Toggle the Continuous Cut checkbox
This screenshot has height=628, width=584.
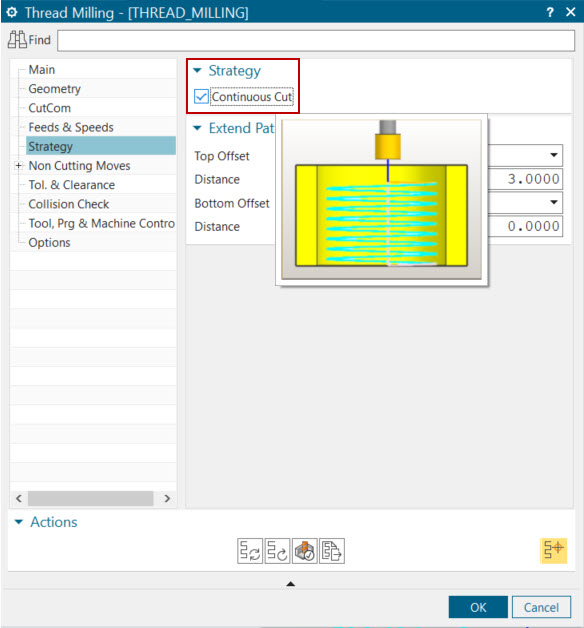pyautogui.click(x=201, y=97)
